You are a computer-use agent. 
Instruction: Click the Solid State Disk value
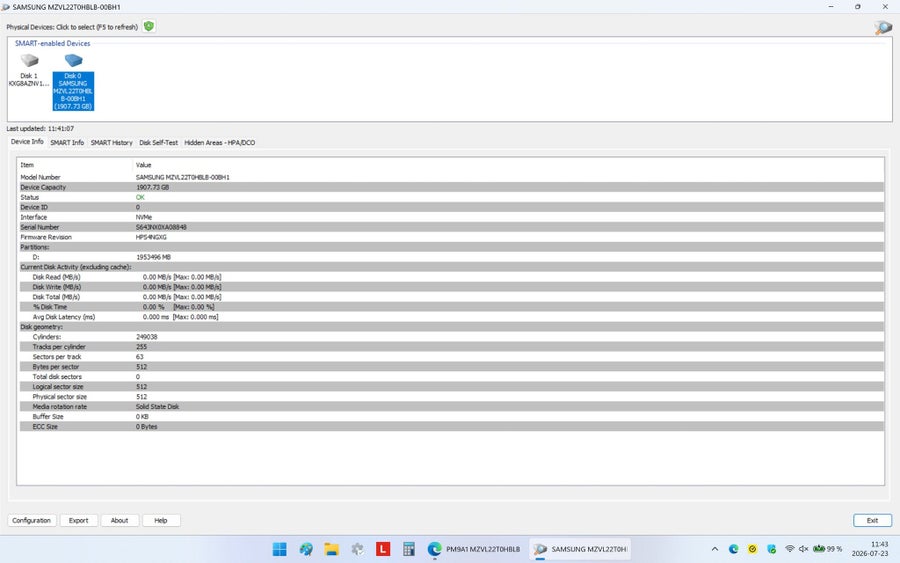[157, 407]
